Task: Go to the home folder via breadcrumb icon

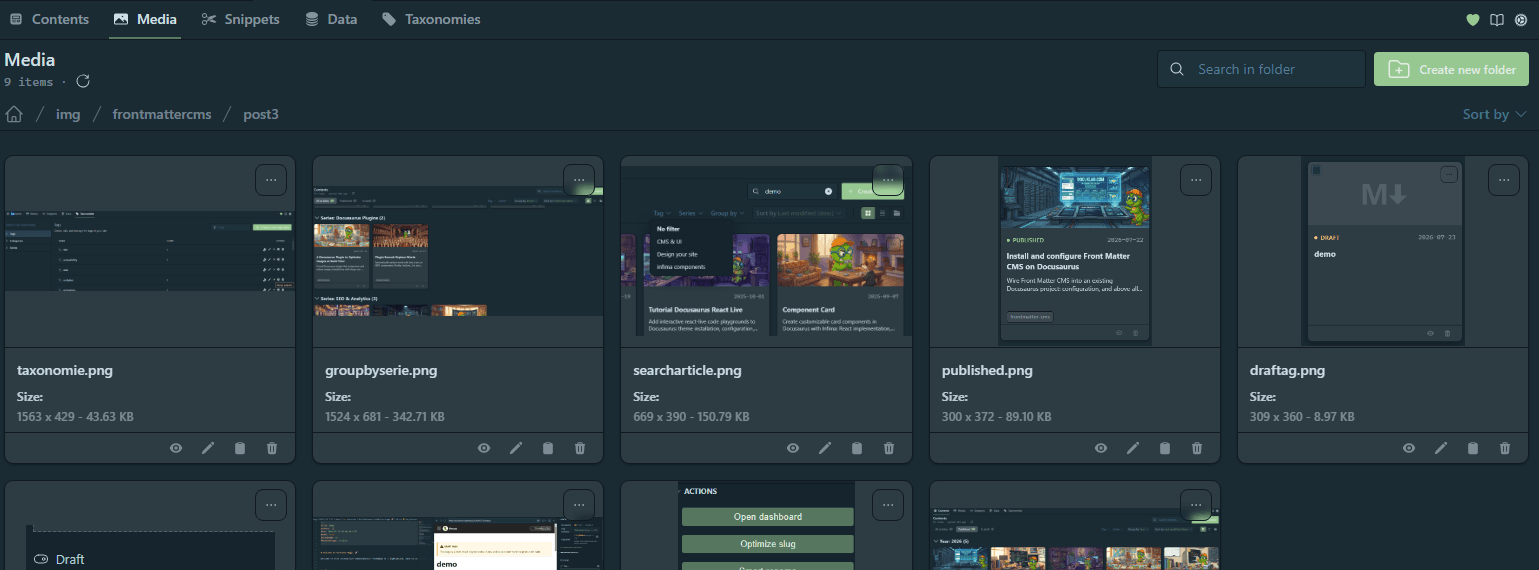Action: (14, 114)
